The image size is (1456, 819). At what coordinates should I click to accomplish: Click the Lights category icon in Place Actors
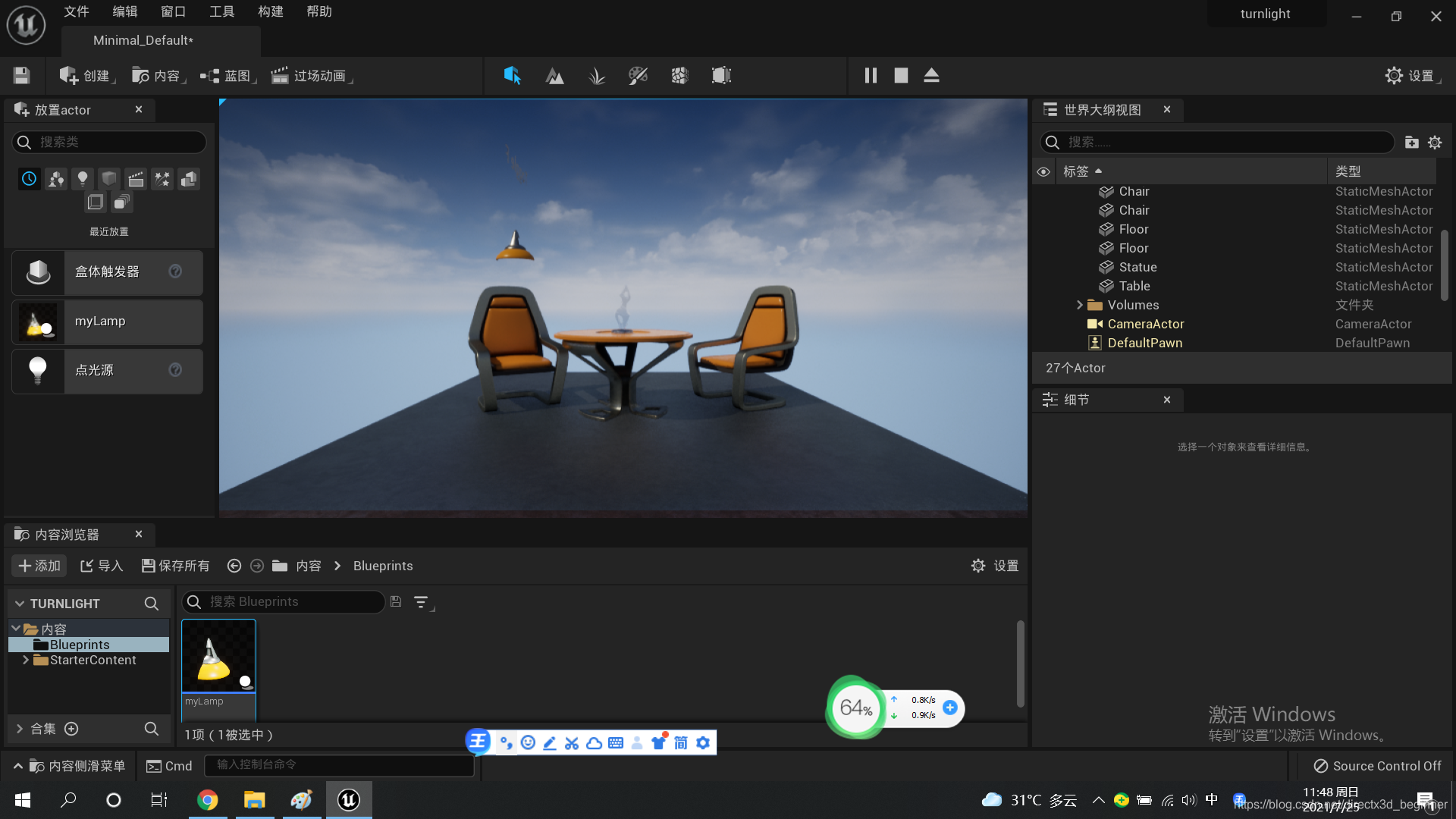(x=83, y=179)
